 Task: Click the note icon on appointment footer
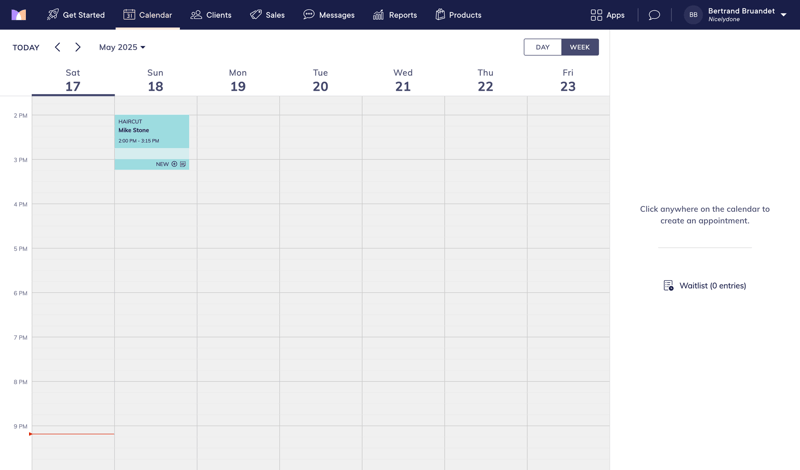click(x=183, y=164)
